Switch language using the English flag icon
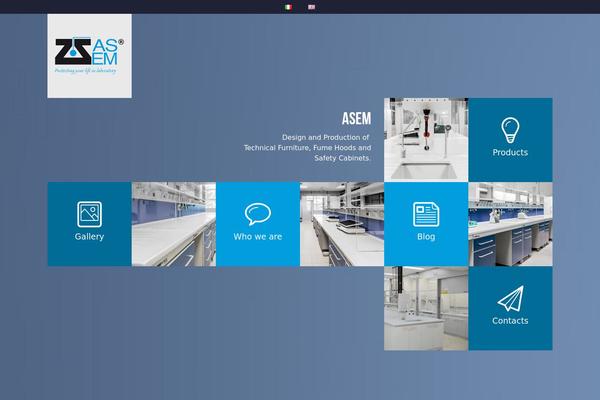 coord(311,7)
